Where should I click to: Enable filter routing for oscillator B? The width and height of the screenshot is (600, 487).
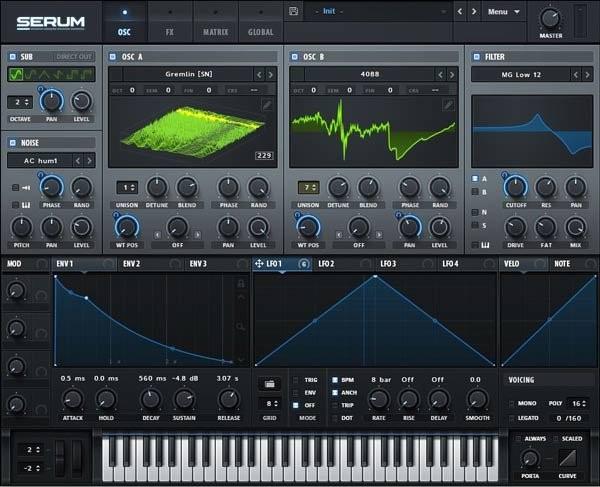(x=475, y=192)
